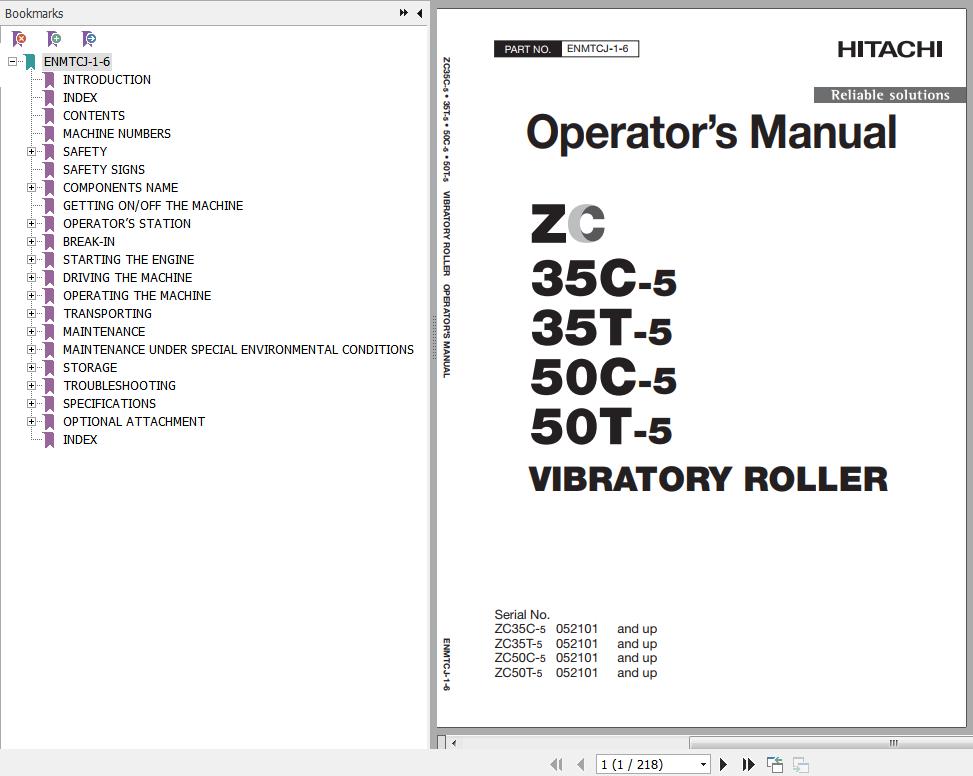Open the INTRODUCTION bookmark
Screen dimensions: 973x776
tap(106, 80)
